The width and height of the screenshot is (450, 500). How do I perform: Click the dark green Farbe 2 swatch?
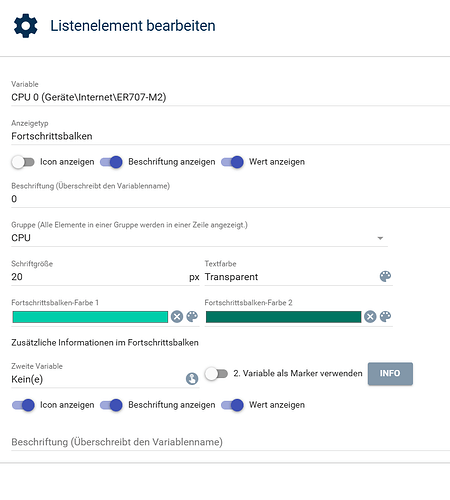click(x=283, y=317)
